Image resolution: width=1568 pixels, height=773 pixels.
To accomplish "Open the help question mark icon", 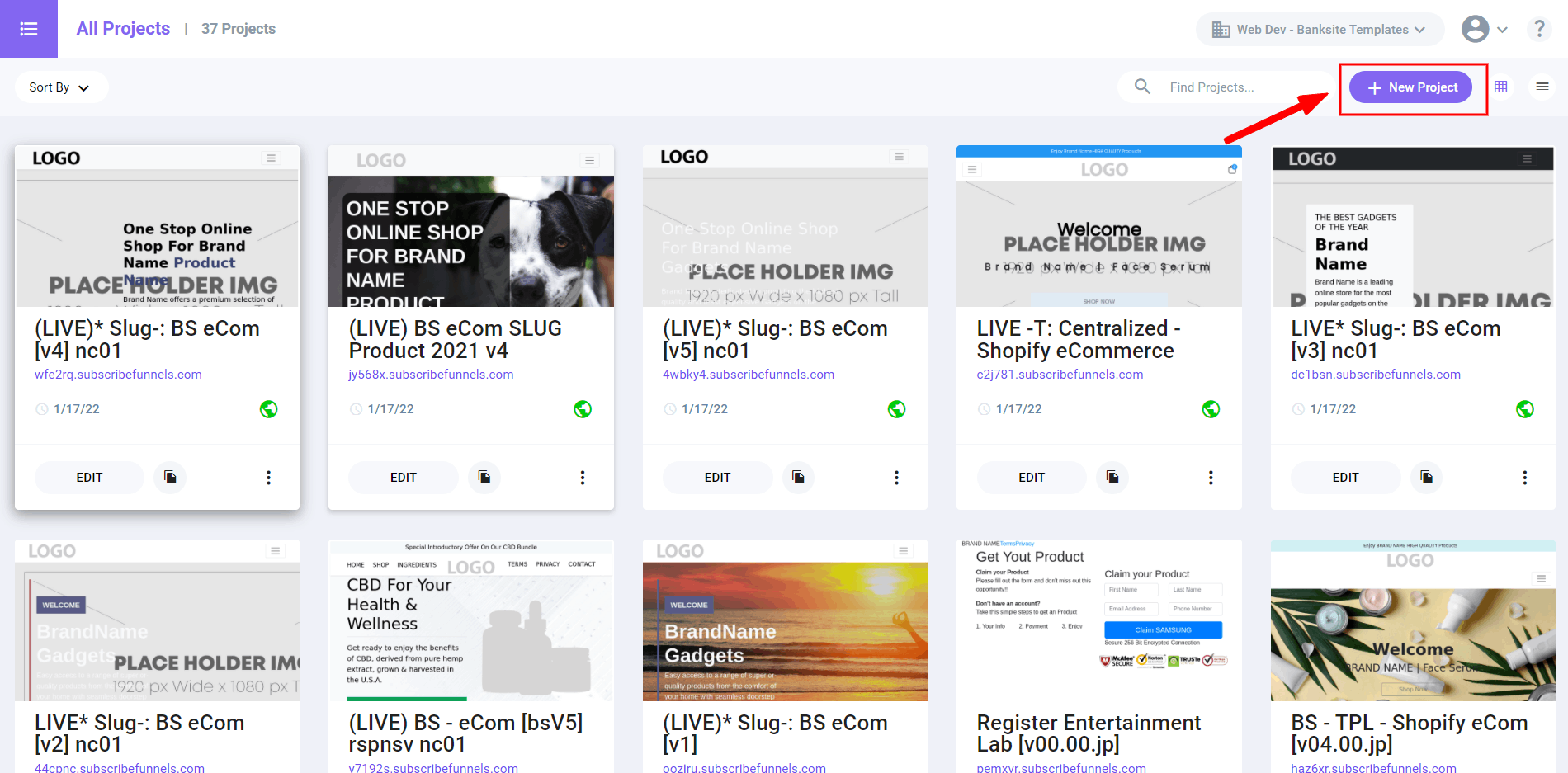I will pos(1538,29).
